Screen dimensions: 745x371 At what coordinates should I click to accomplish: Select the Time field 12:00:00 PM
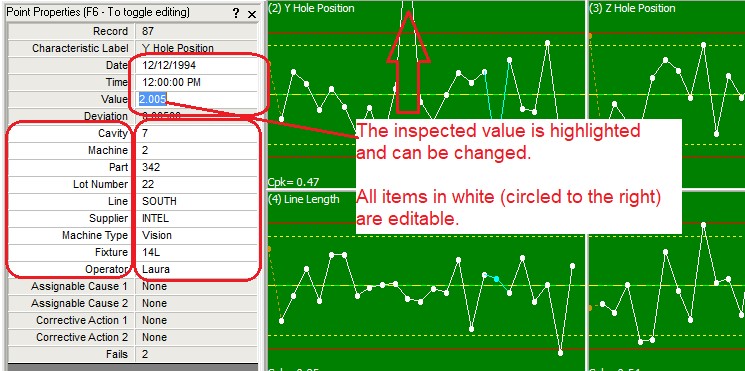pyautogui.click(x=197, y=82)
